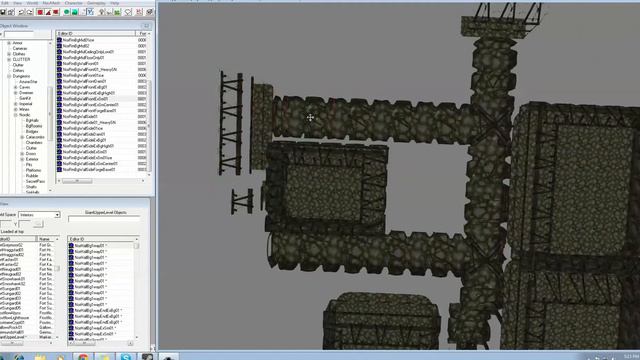Expand the CLUTTER tree node

(9, 60)
